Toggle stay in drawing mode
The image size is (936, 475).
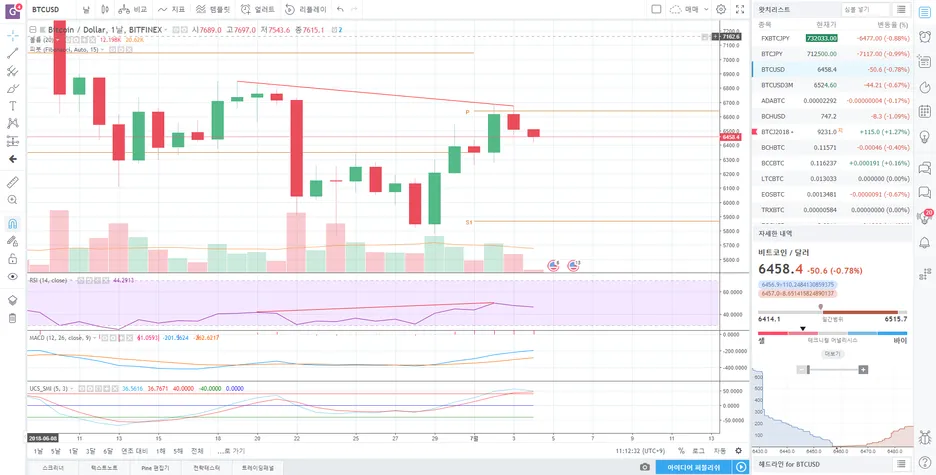pyautogui.click(x=13, y=241)
